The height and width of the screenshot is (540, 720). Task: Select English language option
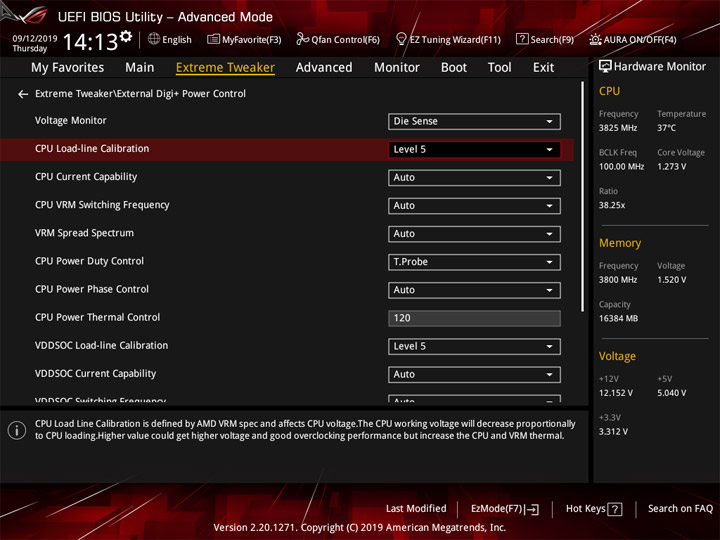(177, 40)
